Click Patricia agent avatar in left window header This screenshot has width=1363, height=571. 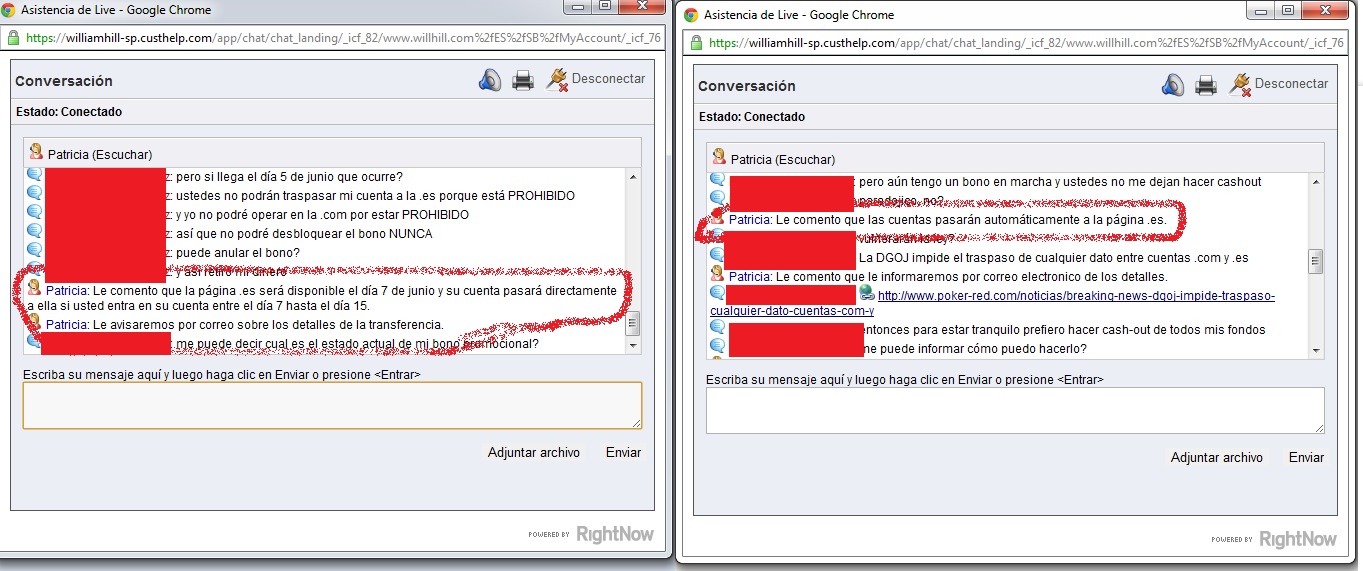(37, 153)
